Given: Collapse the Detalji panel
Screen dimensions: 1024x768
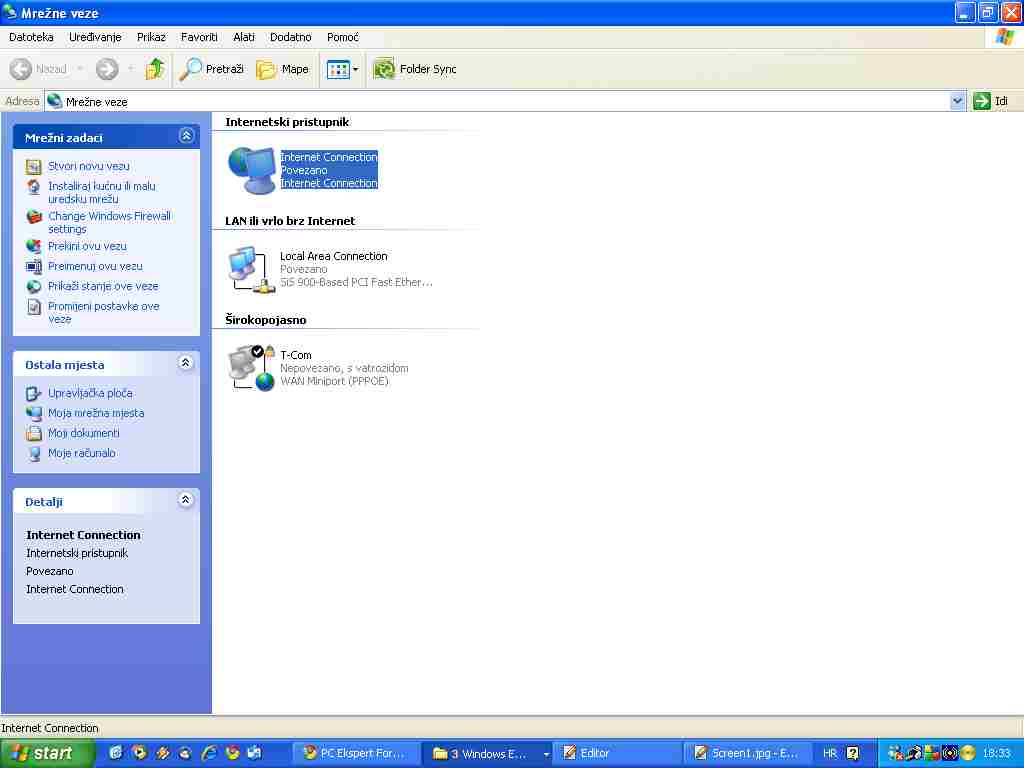Looking at the screenshot, I should [185, 500].
